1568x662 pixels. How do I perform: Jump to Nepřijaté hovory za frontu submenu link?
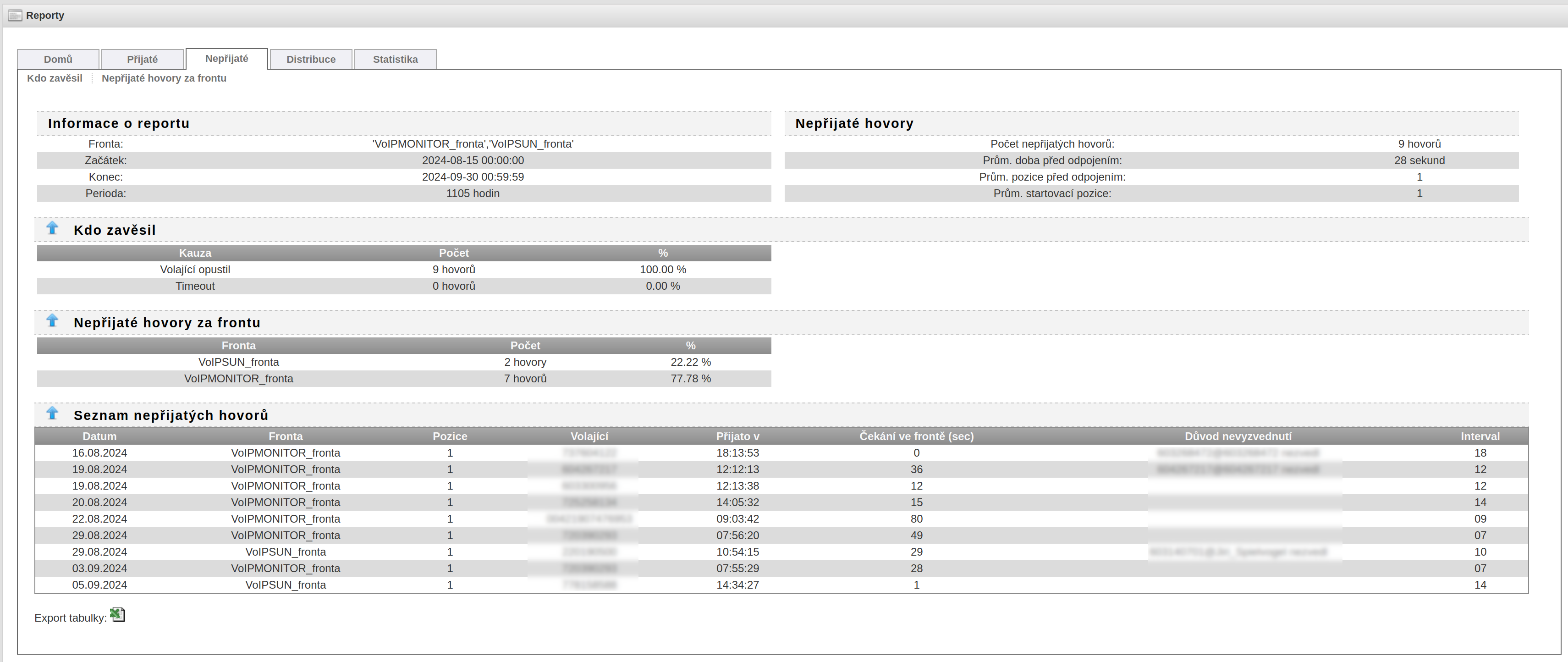pyautogui.click(x=164, y=78)
